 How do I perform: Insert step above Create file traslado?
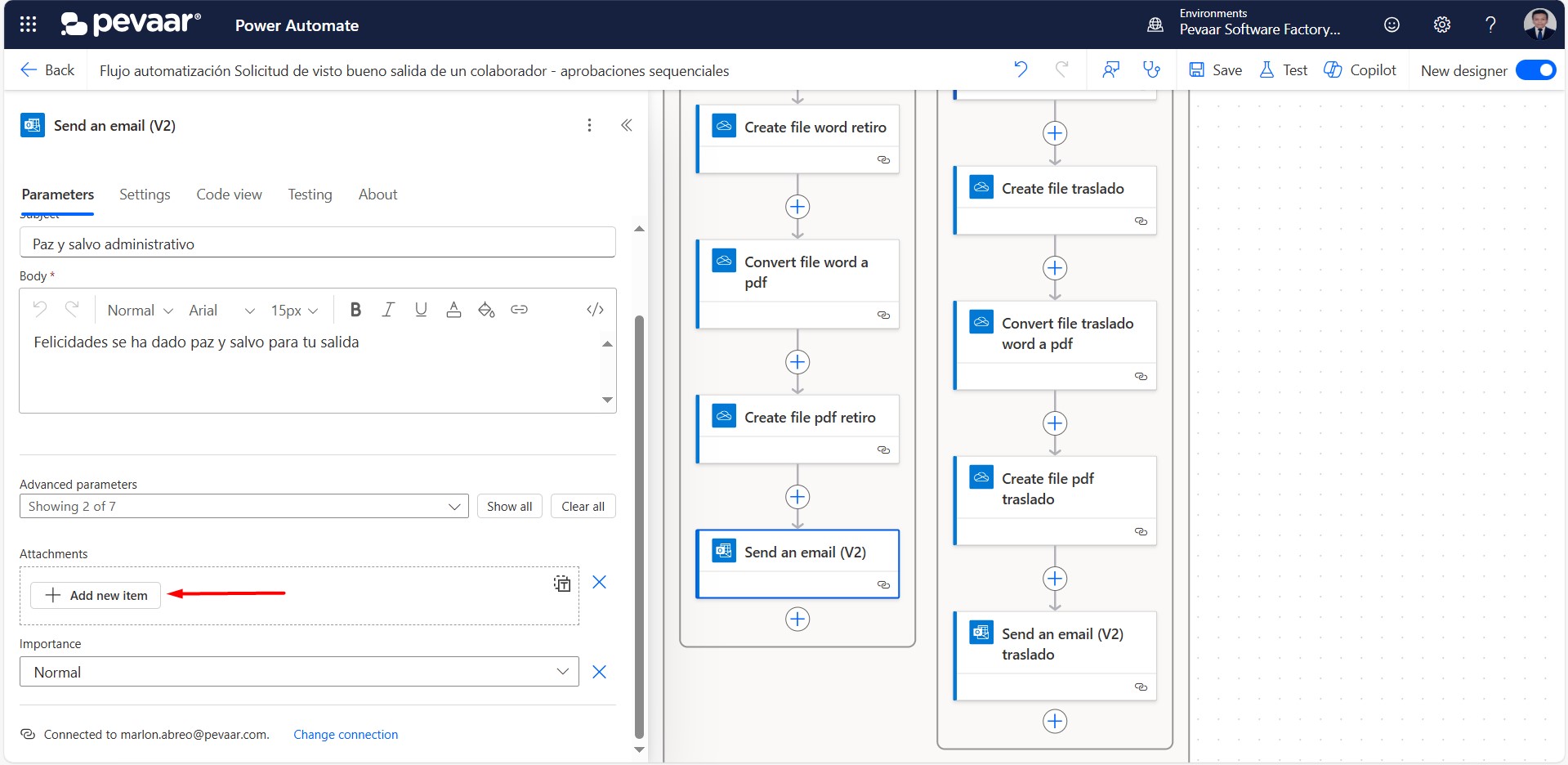coord(1055,133)
